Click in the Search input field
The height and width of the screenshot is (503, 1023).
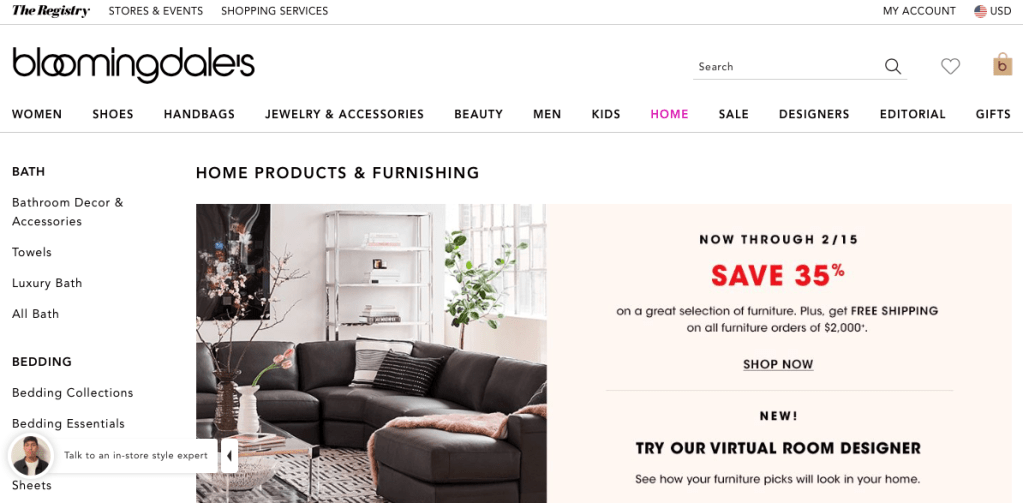click(787, 67)
